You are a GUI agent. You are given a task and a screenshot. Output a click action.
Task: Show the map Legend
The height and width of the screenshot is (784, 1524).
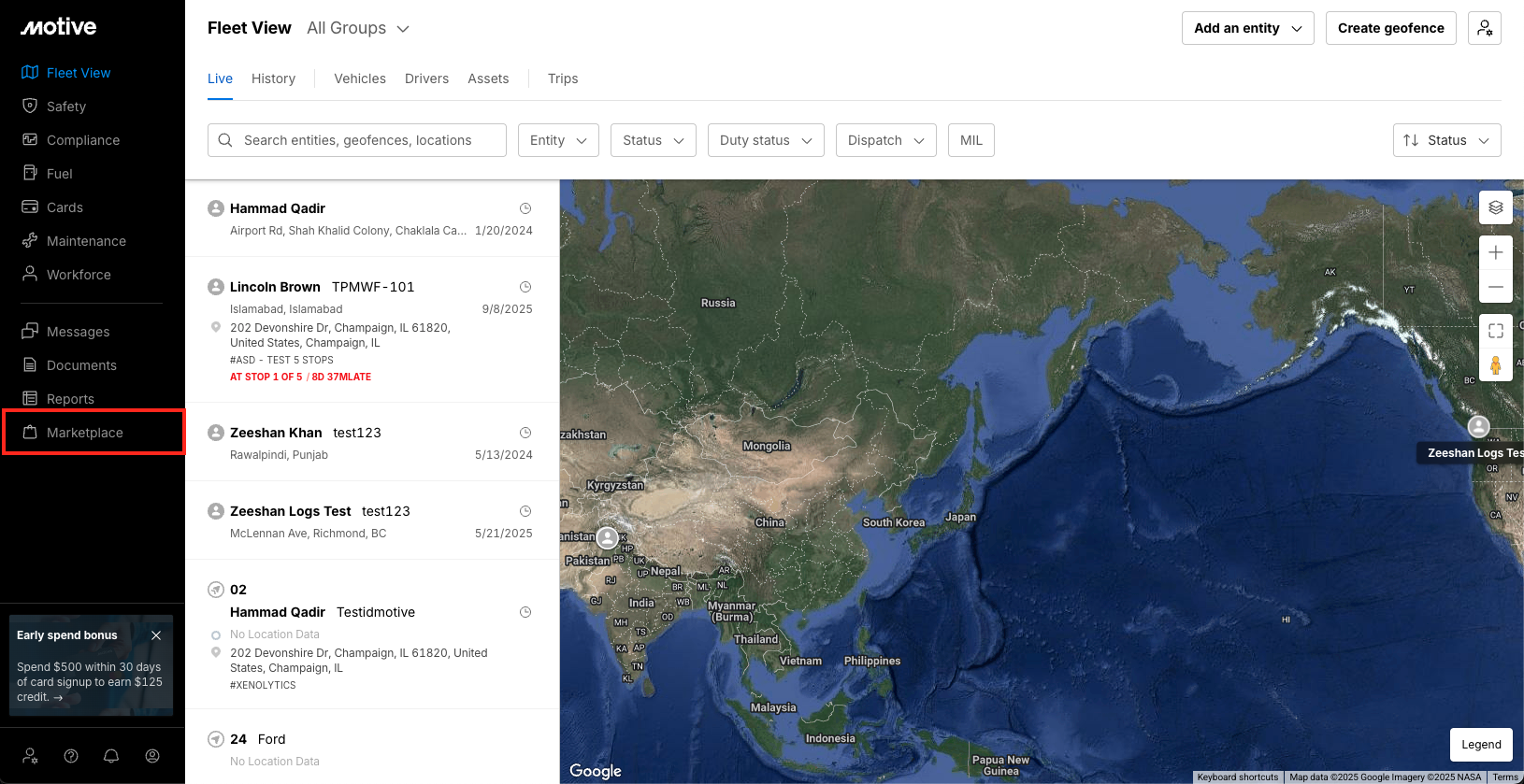tap(1481, 745)
